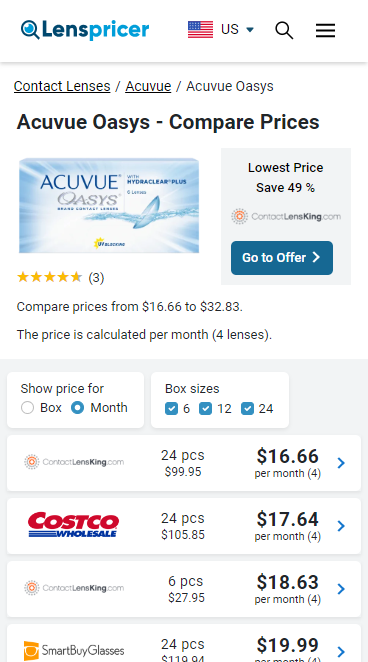Uncheck the 6 box size checkbox
Image resolution: width=368 pixels, height=662 pixels.
(x=171, y=409)
